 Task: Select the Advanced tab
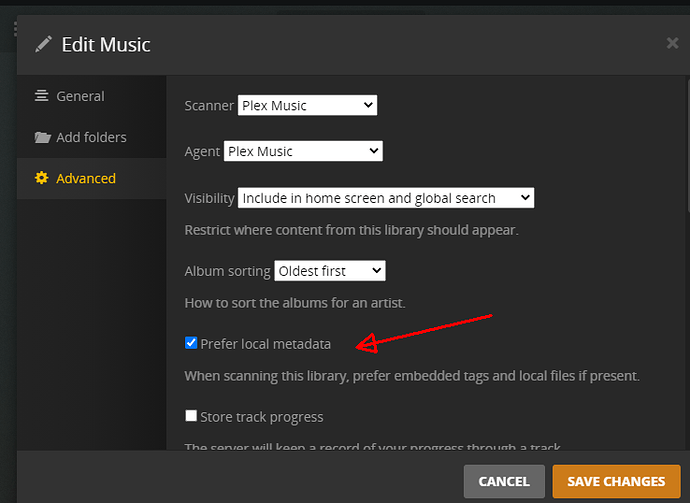click(85, 178)
